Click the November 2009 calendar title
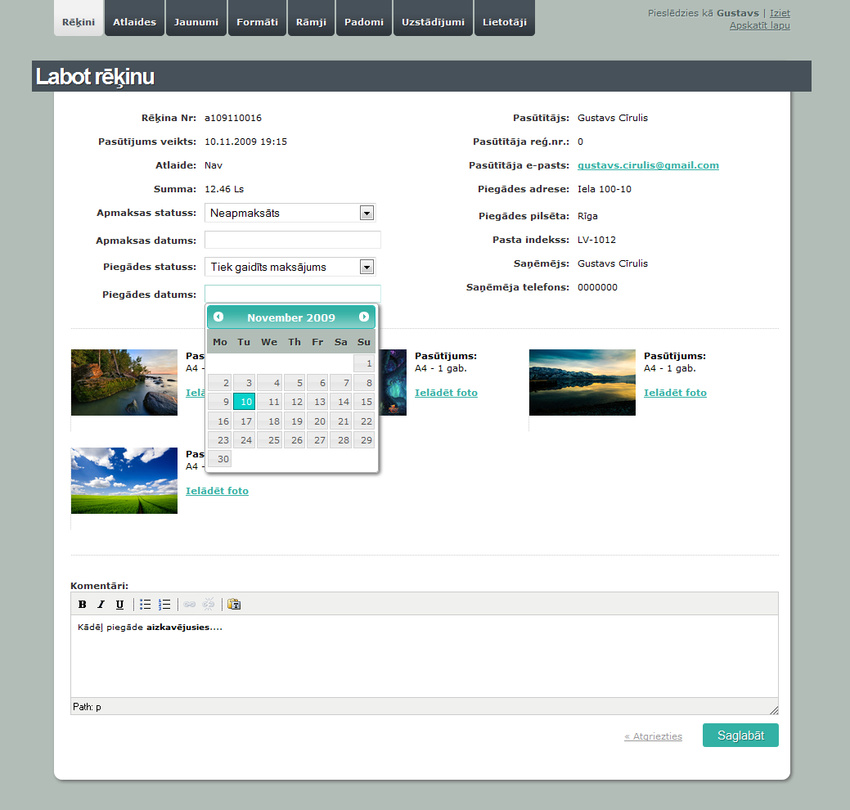This screenshot has width=850, height=810. click(291, 318)
